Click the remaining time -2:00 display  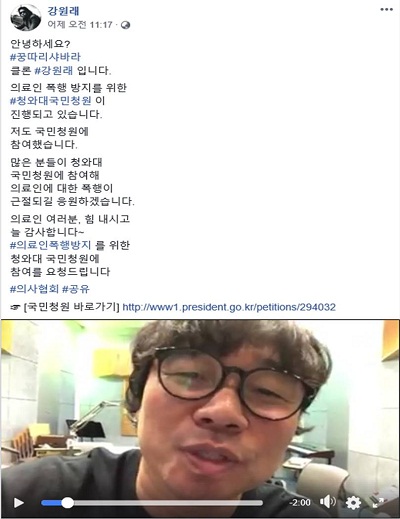click(x=300, y=502)
